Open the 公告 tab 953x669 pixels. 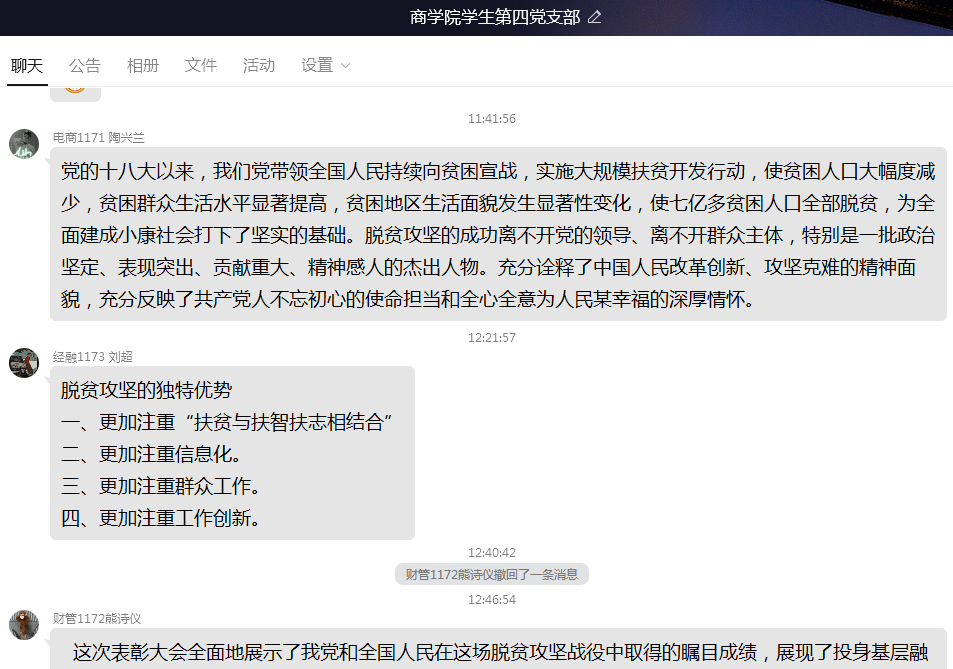84,65
